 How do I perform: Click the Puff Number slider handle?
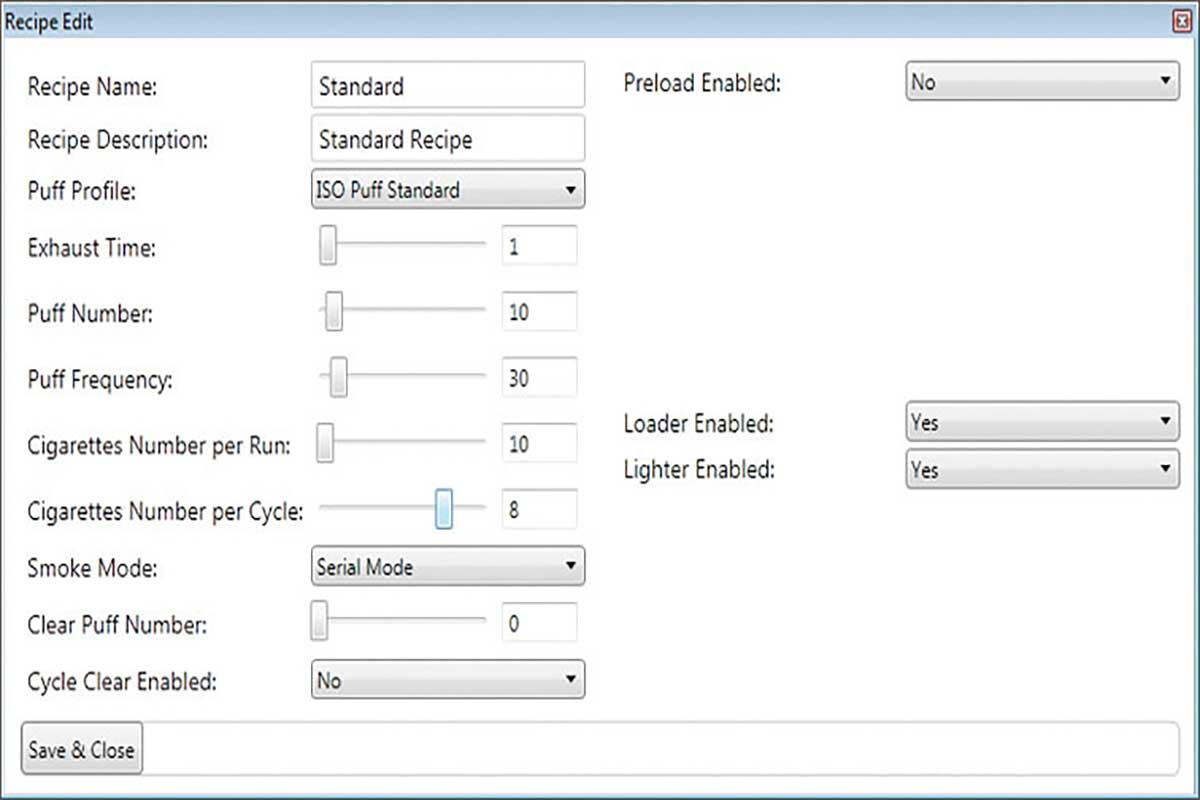pyautogui.click(x=334, y=312)
